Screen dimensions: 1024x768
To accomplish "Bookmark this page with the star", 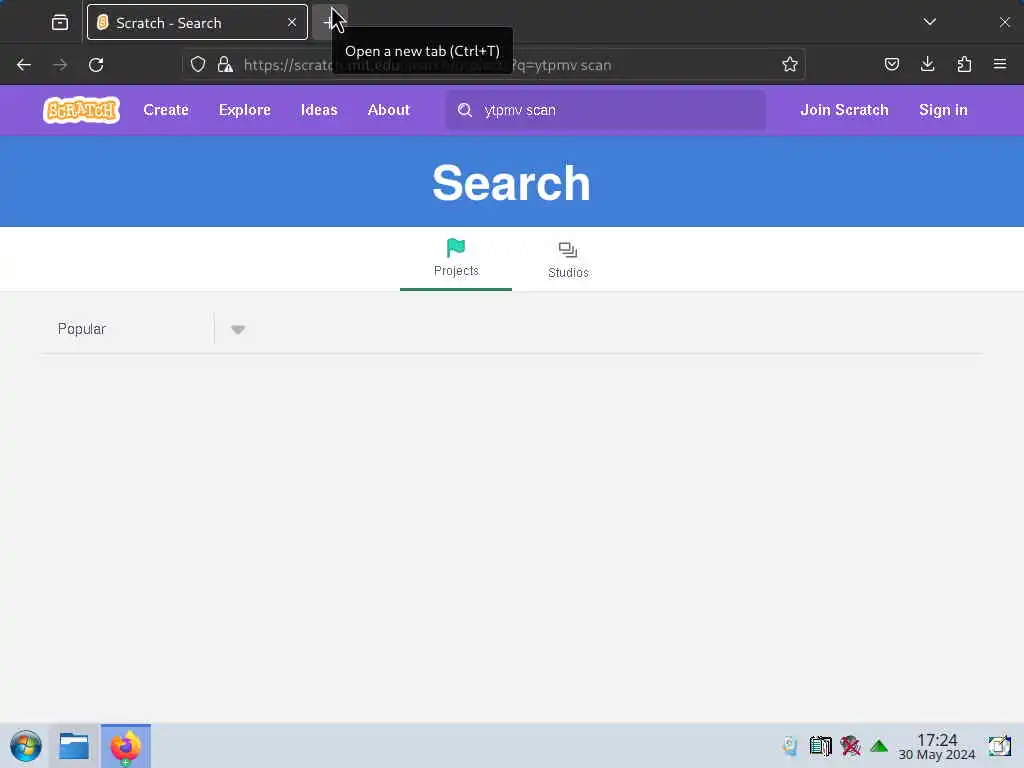I will click(x=790, y=65).
